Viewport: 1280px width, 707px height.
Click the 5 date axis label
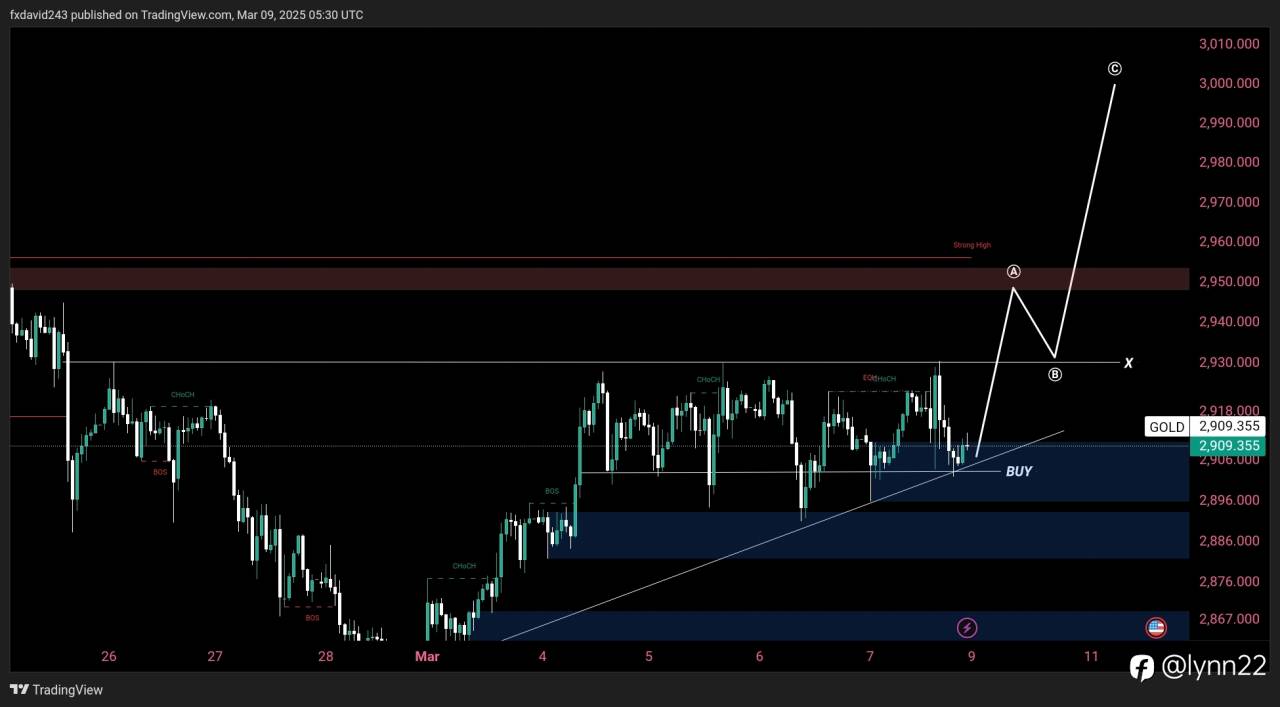point(649,657)
